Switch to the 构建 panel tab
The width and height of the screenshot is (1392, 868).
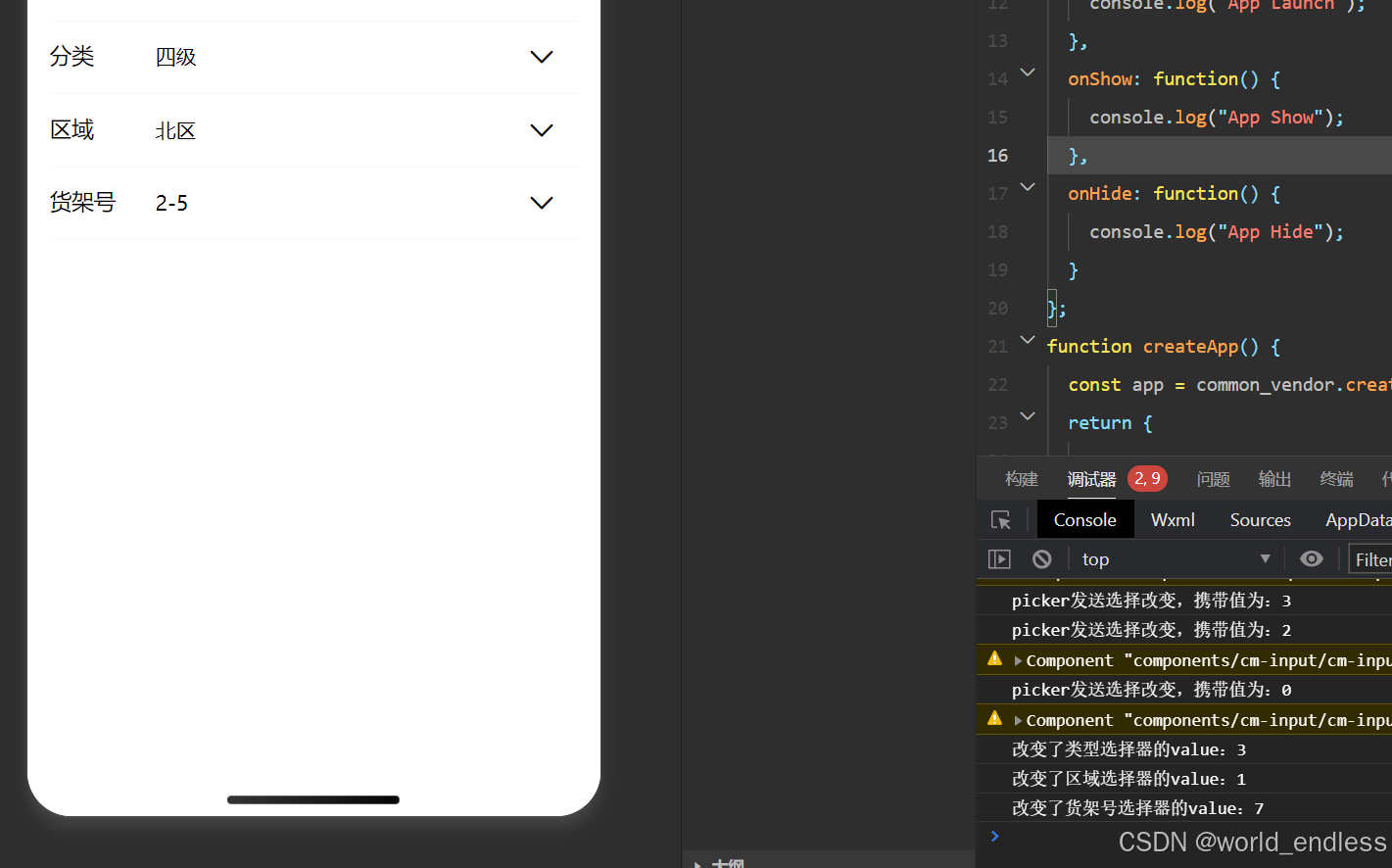(x=1022, y=479)
